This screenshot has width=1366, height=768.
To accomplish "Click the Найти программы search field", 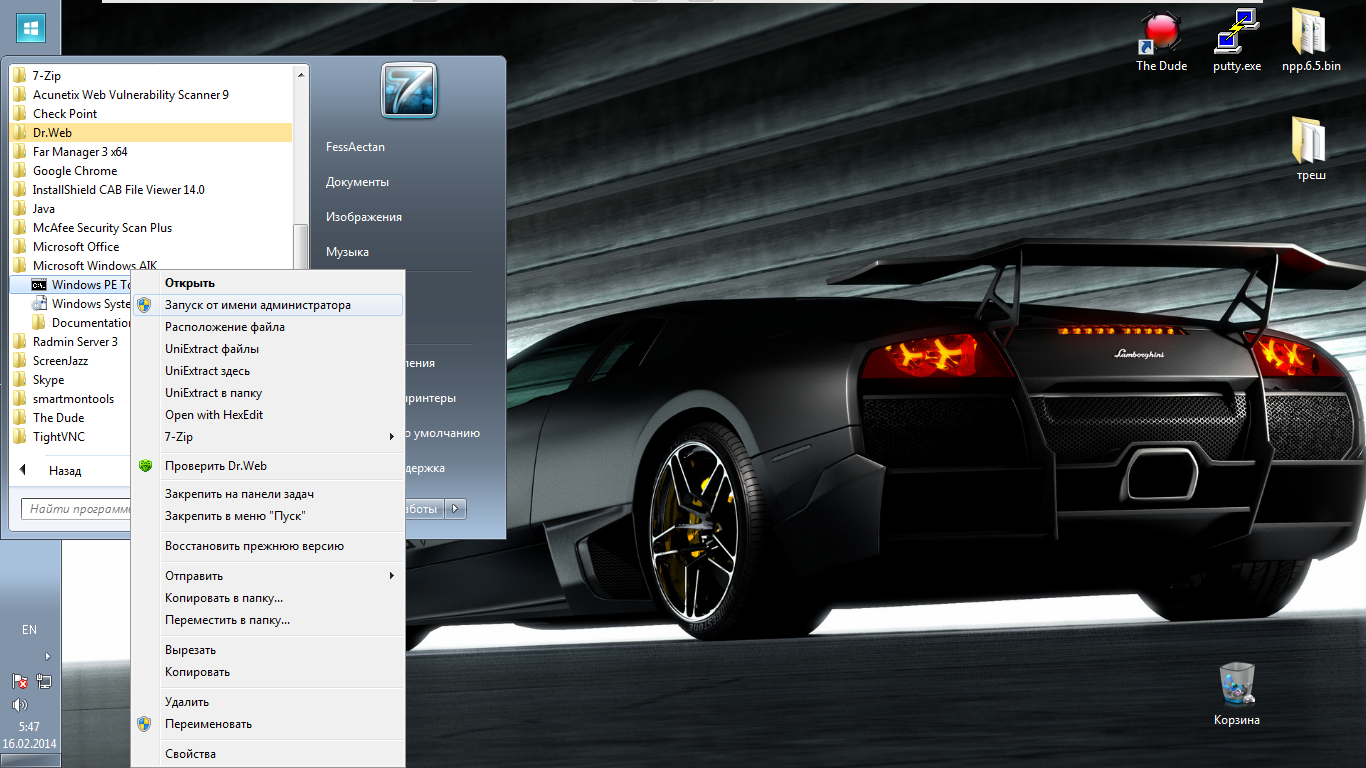I will pyautogui.click(x=77, y=509).
